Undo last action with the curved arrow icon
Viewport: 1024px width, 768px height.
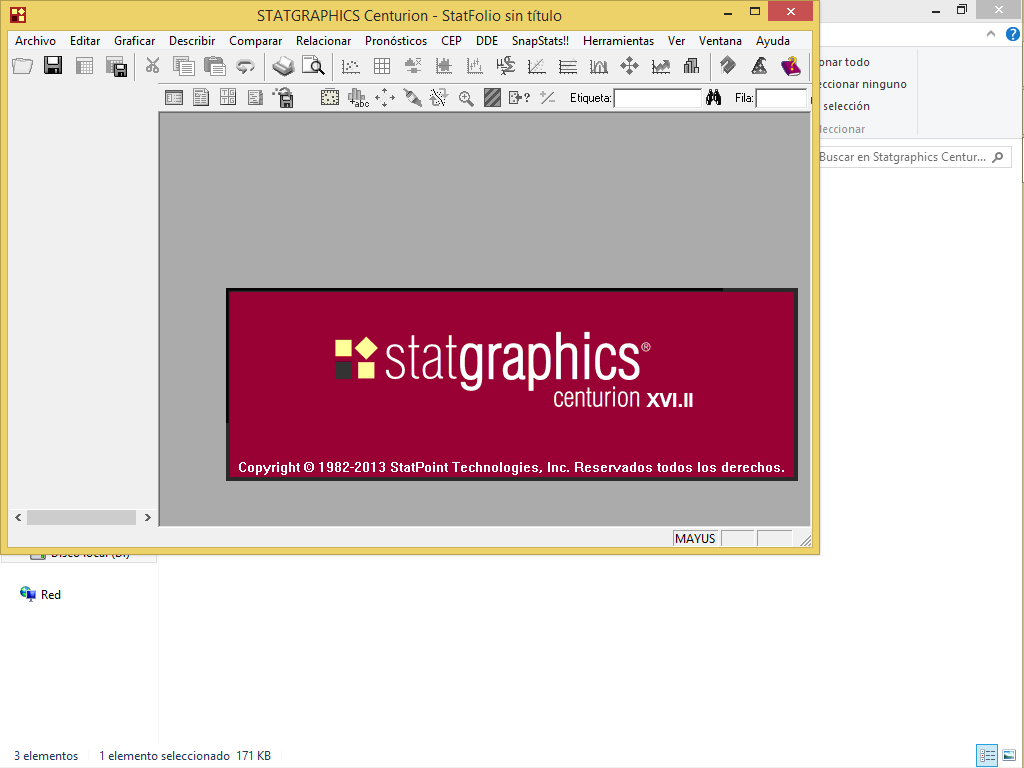[245, 66]
